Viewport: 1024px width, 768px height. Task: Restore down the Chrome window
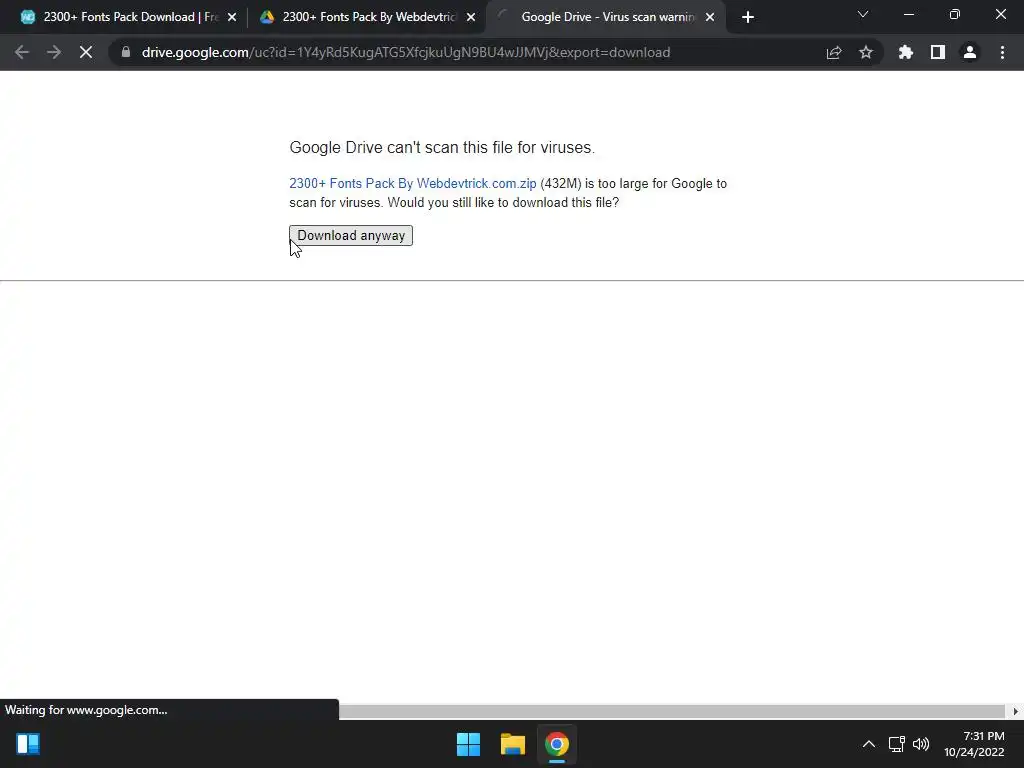point(955,14)
